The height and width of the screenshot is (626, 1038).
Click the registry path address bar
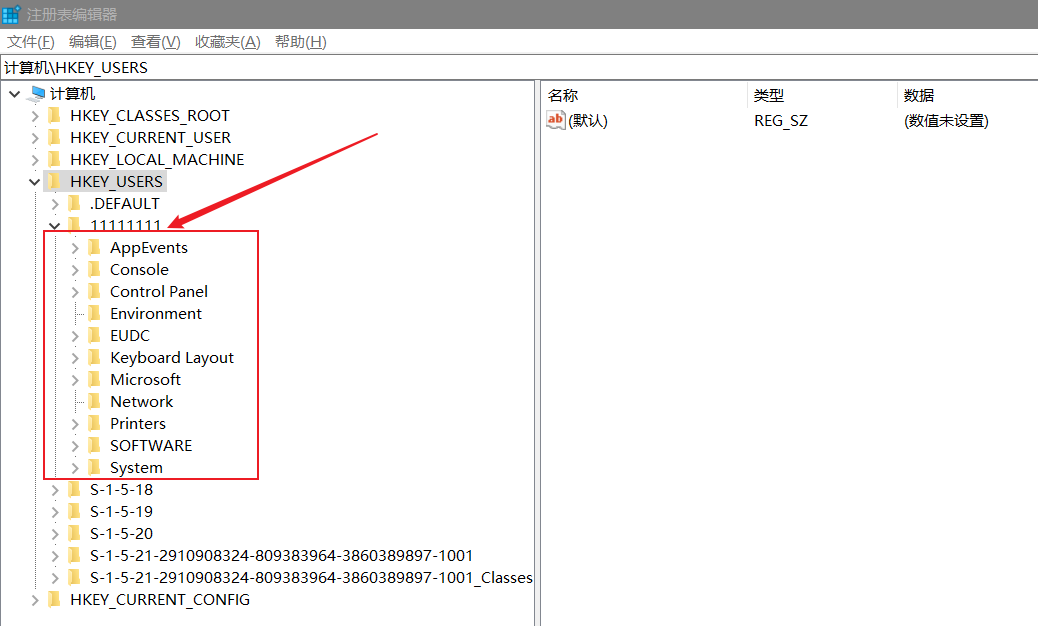(500, 68)
